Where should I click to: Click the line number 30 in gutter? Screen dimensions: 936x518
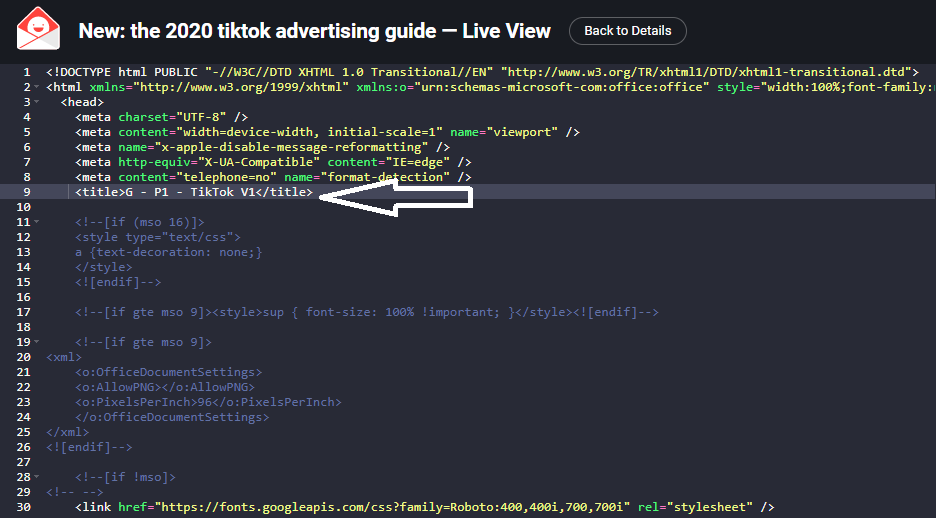pos(23,507)
